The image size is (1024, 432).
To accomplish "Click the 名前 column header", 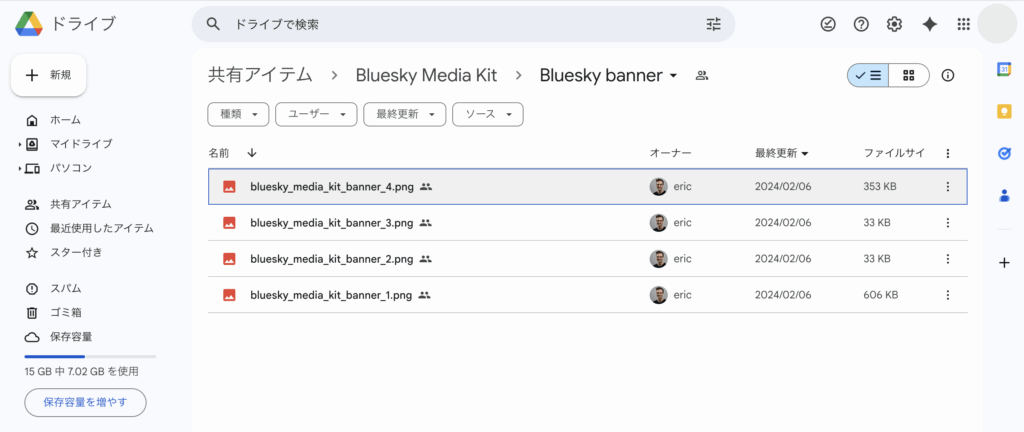I will 219,153.
